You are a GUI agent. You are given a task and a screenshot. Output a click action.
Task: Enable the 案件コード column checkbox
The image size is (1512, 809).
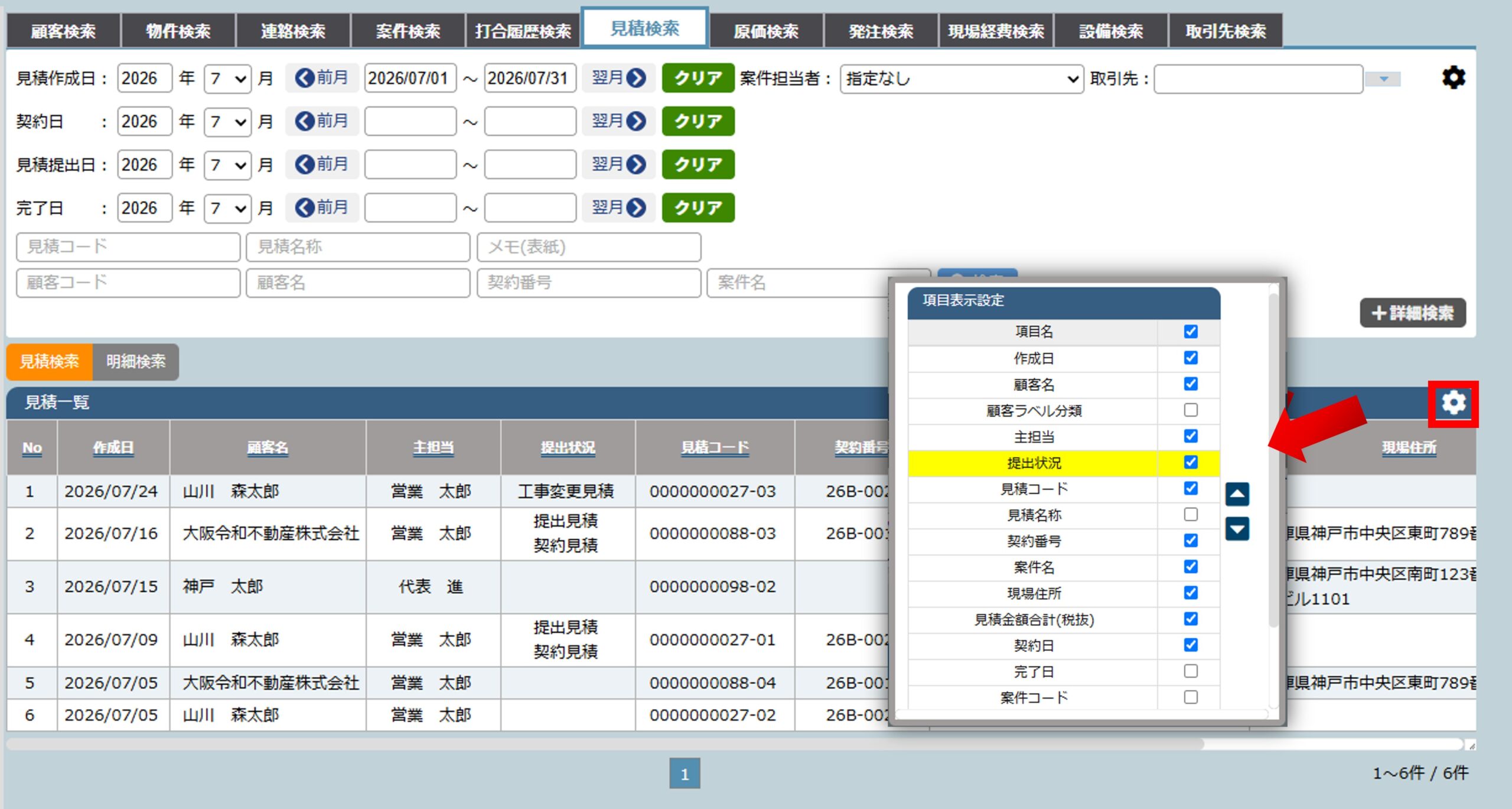pyautogui.click(x=1191, y=697)
